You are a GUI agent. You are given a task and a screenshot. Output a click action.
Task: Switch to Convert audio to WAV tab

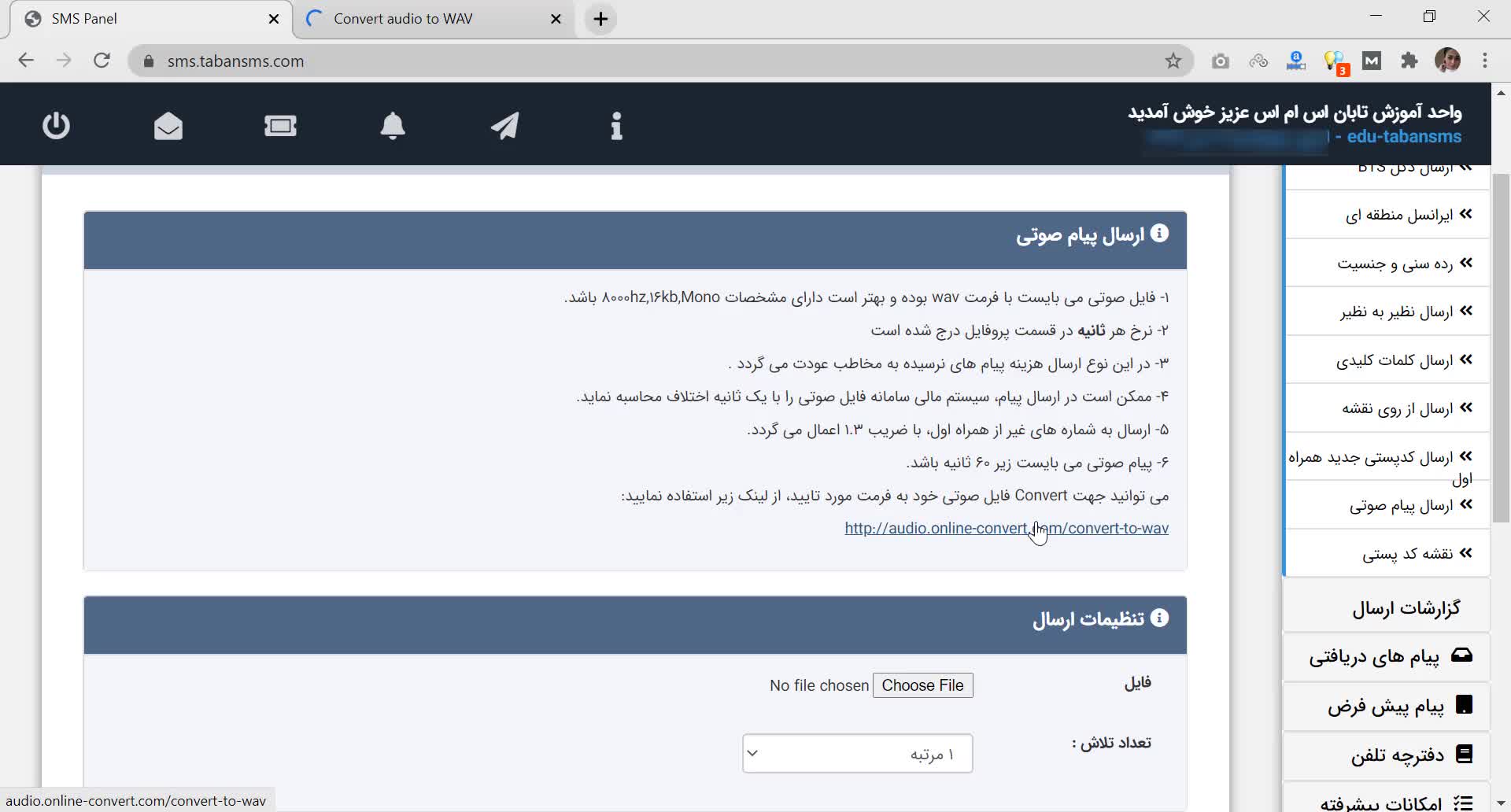coord(403,19)
